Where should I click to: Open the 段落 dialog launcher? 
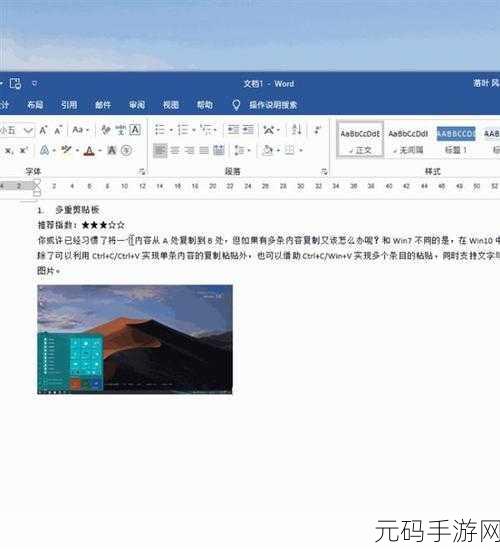coord(324,172)
